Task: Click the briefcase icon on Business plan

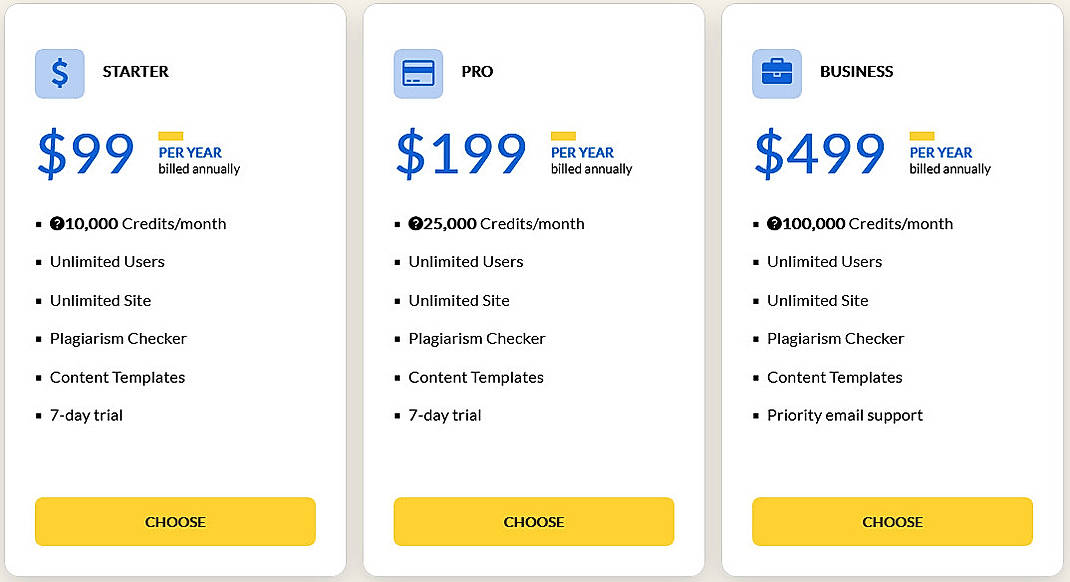Action: pos(777,73)
